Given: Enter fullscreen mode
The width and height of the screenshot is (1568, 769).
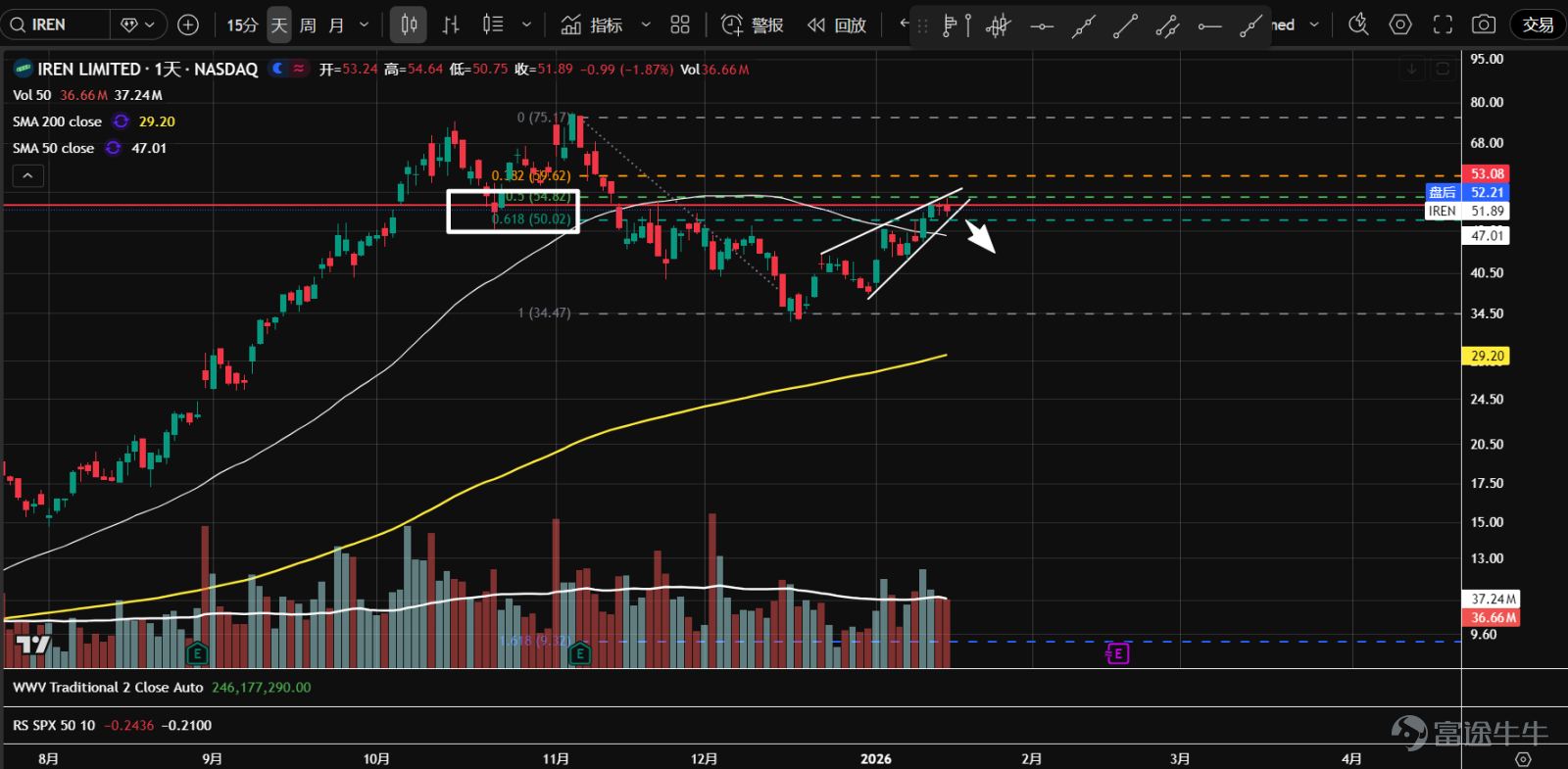Looking at the screenshot, I should tap(1443, 24).
